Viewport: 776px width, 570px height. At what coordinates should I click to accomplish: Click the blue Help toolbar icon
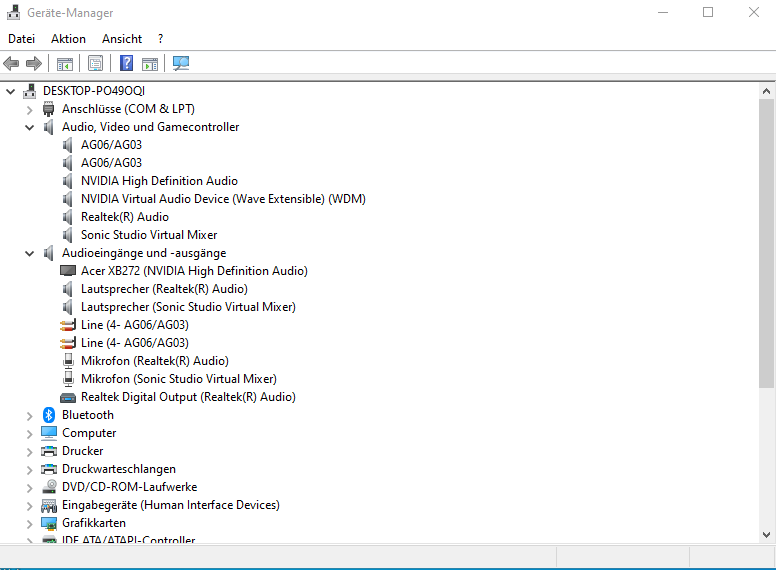pos(127,63)
